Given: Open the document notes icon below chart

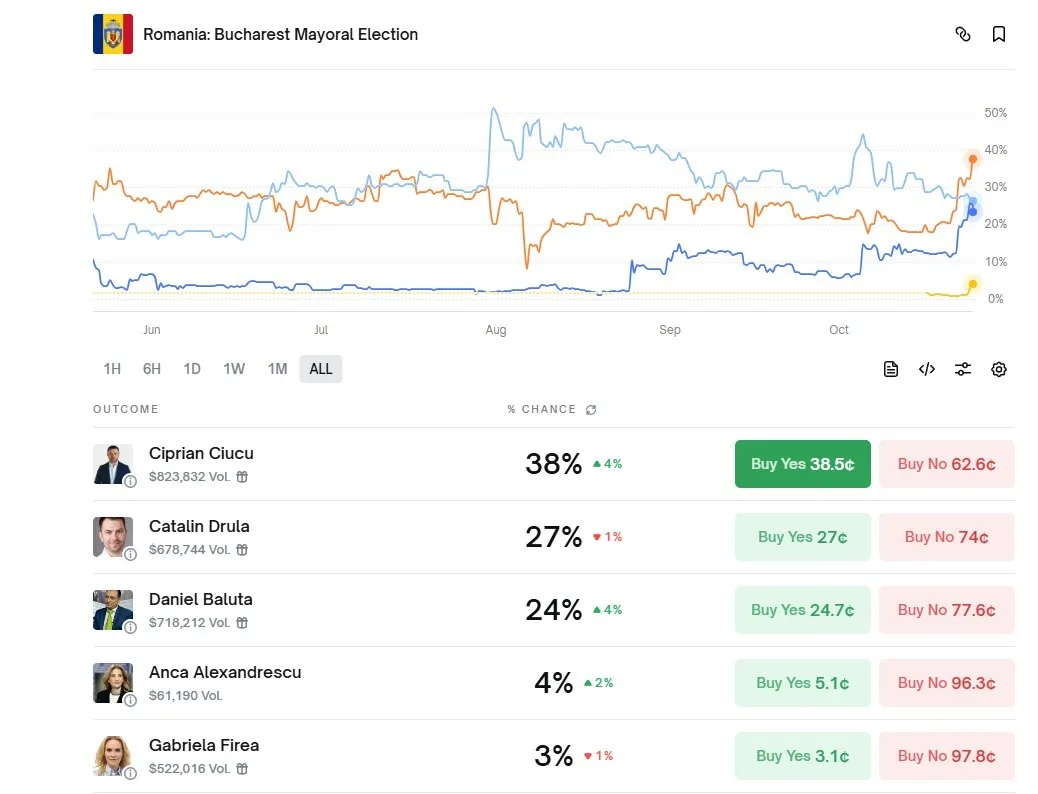Looking at the screenshot, I should [x=891, y=369].
